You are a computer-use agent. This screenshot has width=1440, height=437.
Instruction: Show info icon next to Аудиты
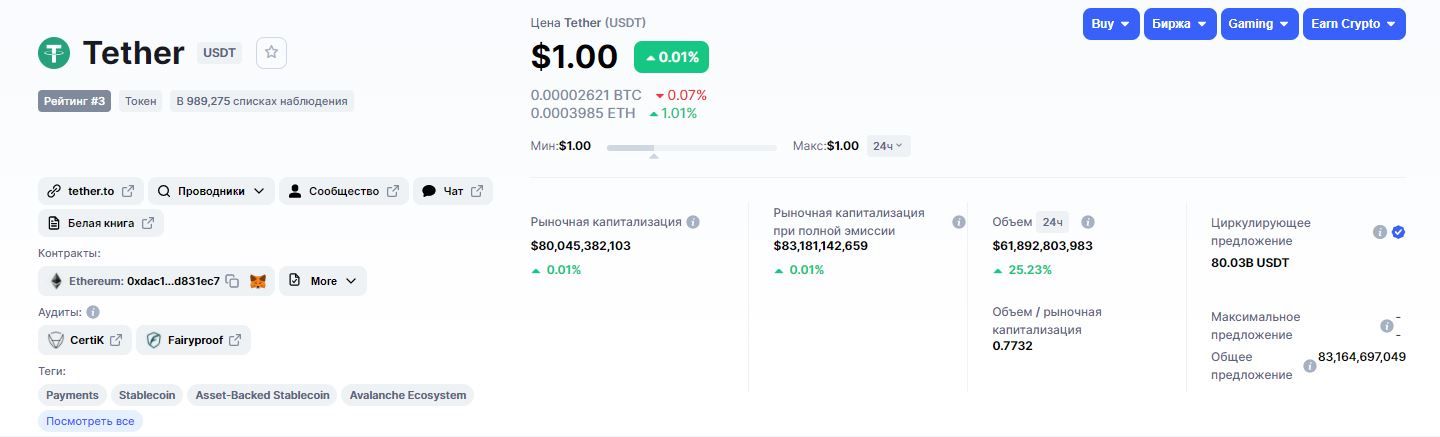tap(93, 312)
